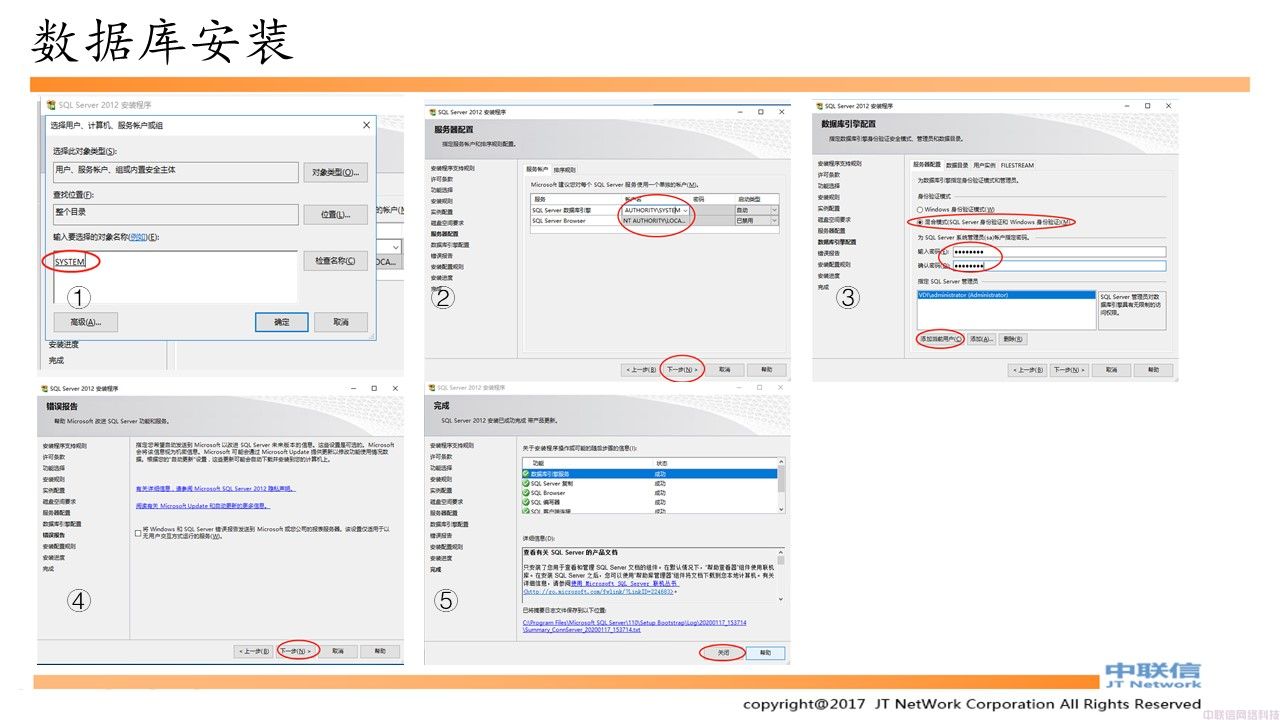
Task: Click the SQL Server icon in 数据库引擎配置 title bar
Action: [x=819, y=105]
